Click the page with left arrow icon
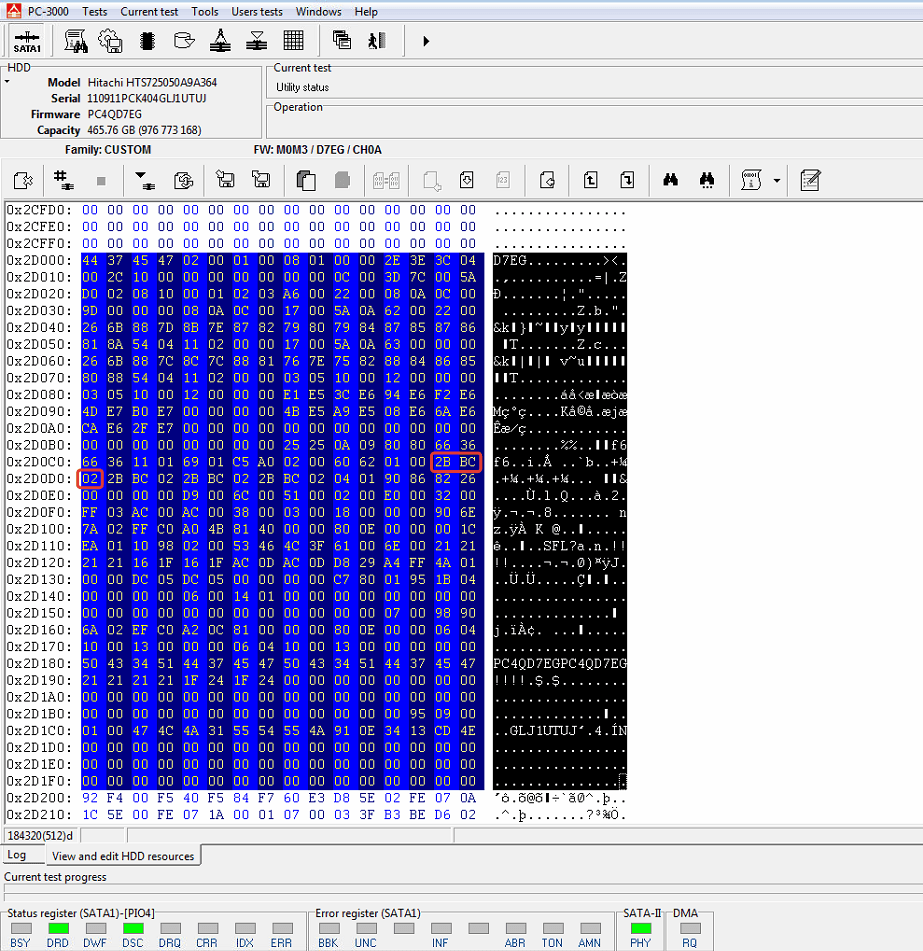This screenshot has width=923, height=951. [547, 180]
